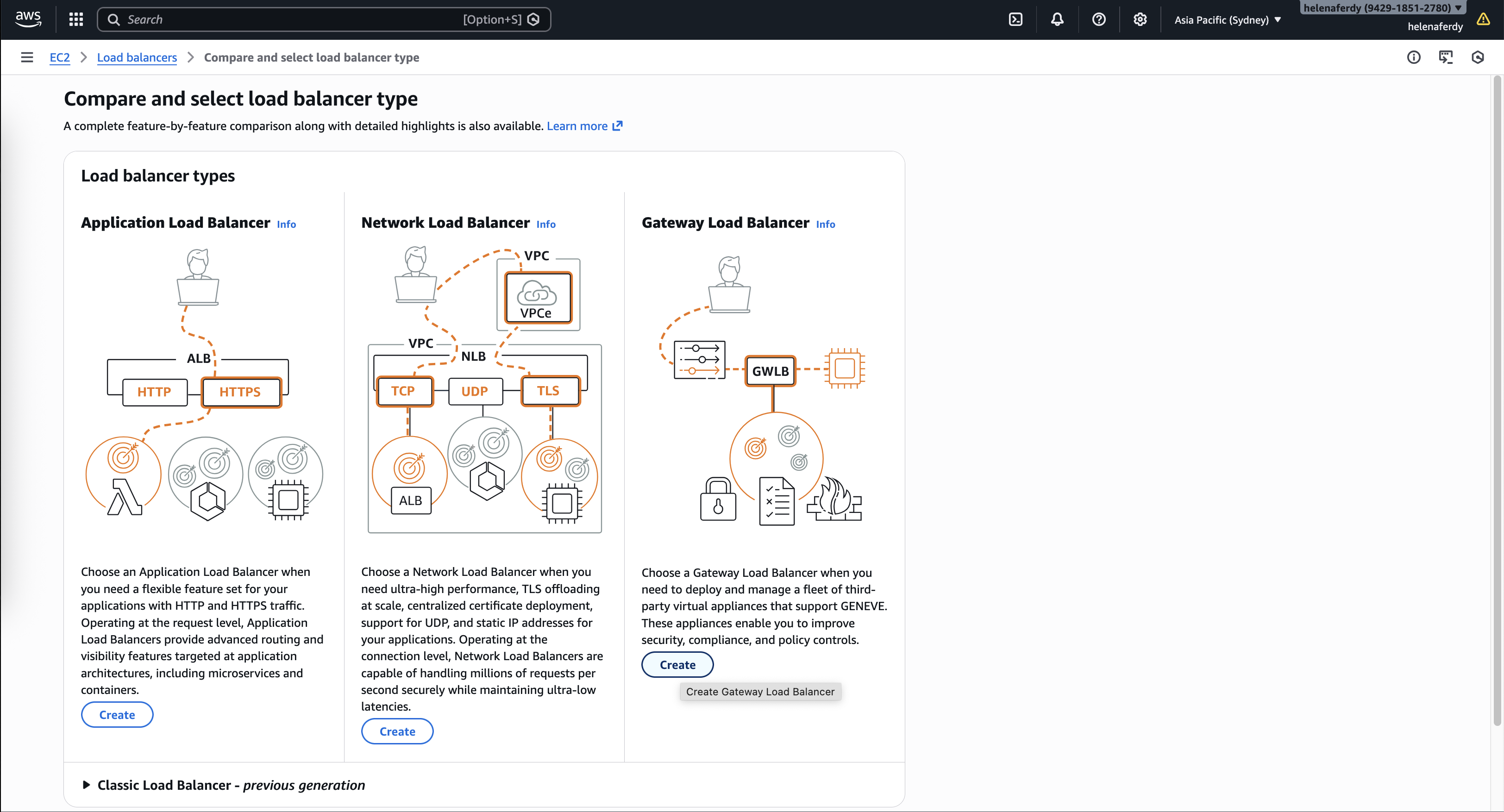Click the account warning triangle icon
Image resolution: width=1504 pixels, height=812 pixels.
click(1483, 19)
